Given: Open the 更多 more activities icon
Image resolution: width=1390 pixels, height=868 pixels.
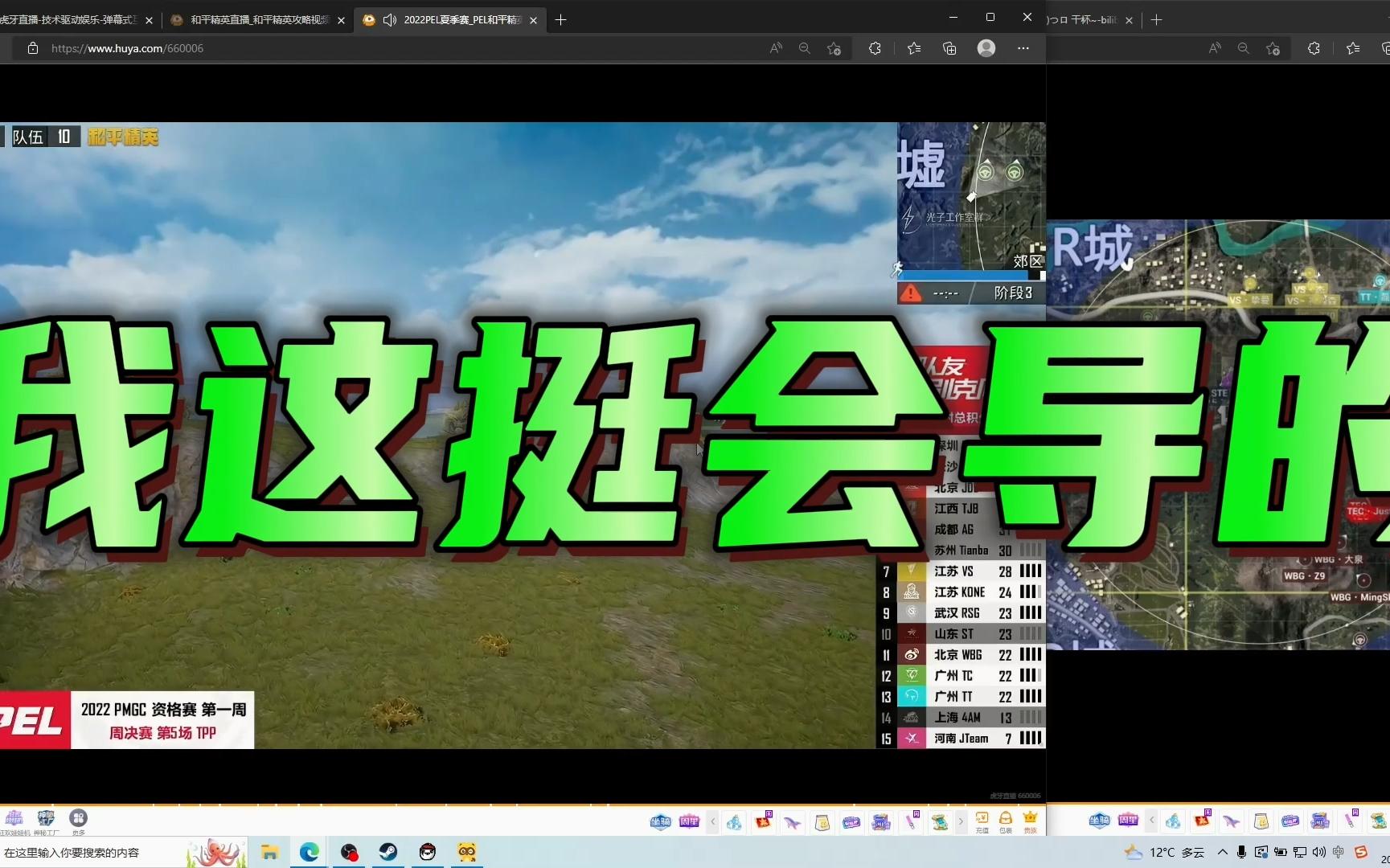Looking at the screenshot, I should tap(78, 822).
